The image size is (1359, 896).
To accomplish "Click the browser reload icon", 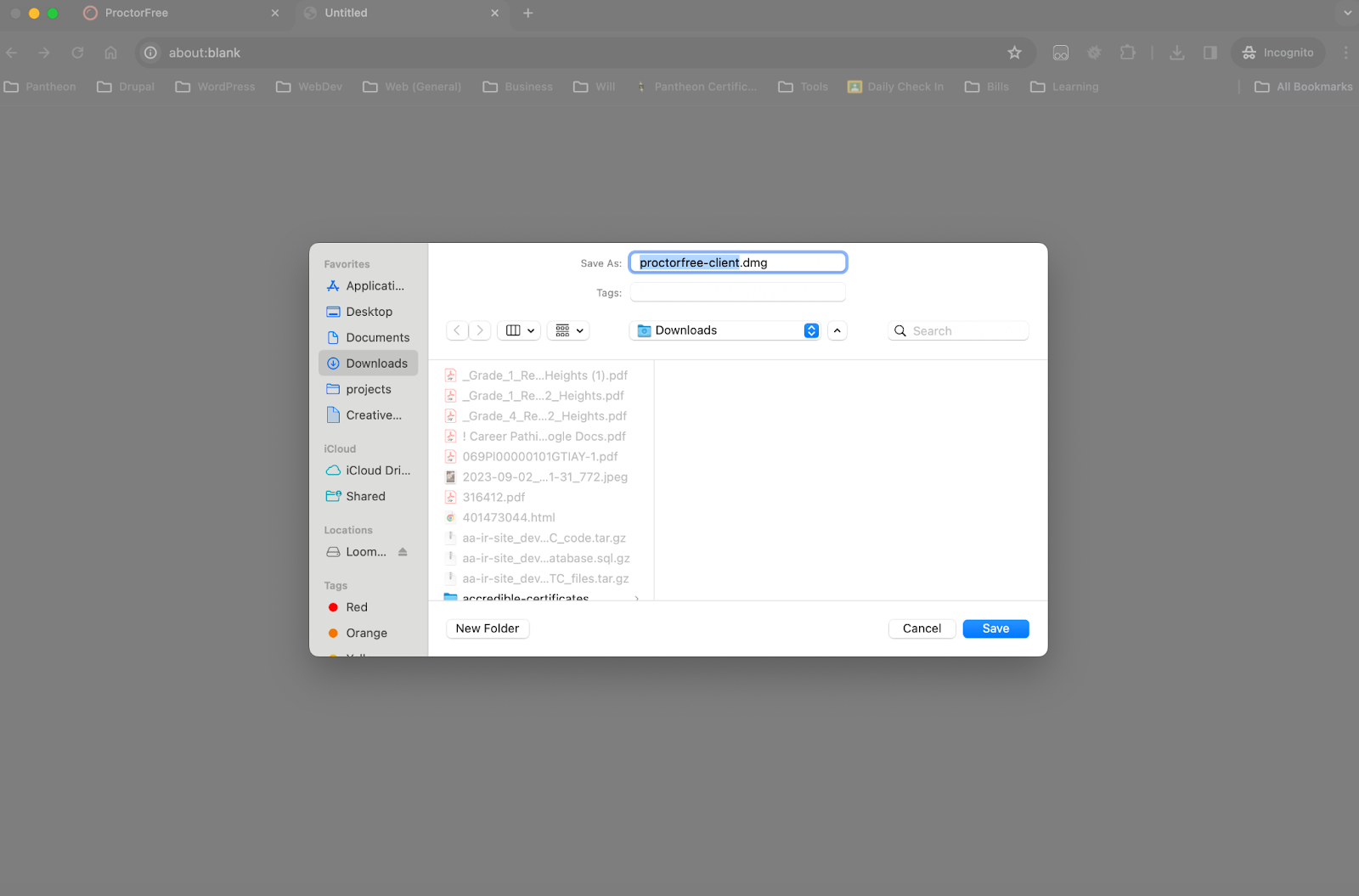I will 77,53.
